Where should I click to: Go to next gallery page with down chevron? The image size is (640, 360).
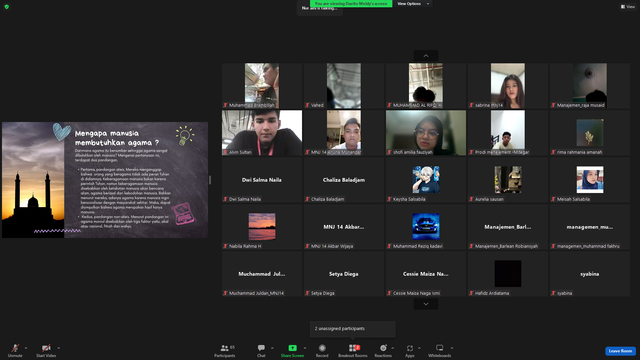(x=426, y=304)
